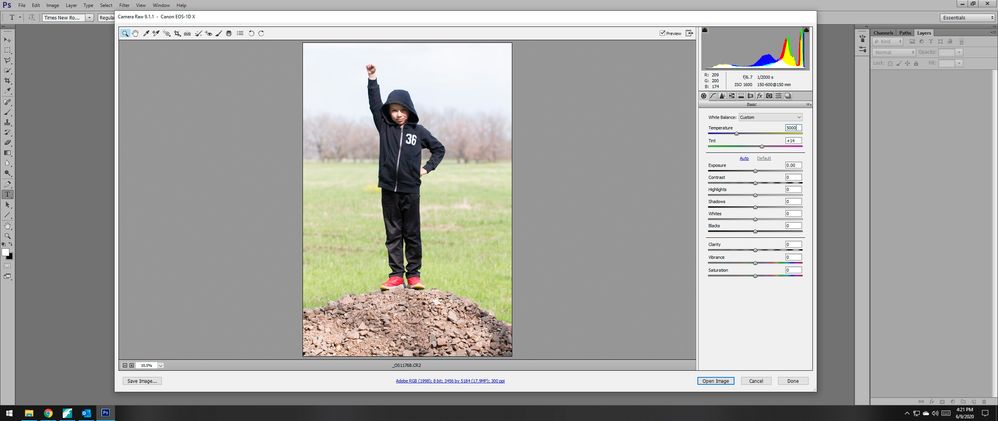This screenshot has height=421, width=998.
Task: Switch to the Channels tab
Action: [883, 33]
